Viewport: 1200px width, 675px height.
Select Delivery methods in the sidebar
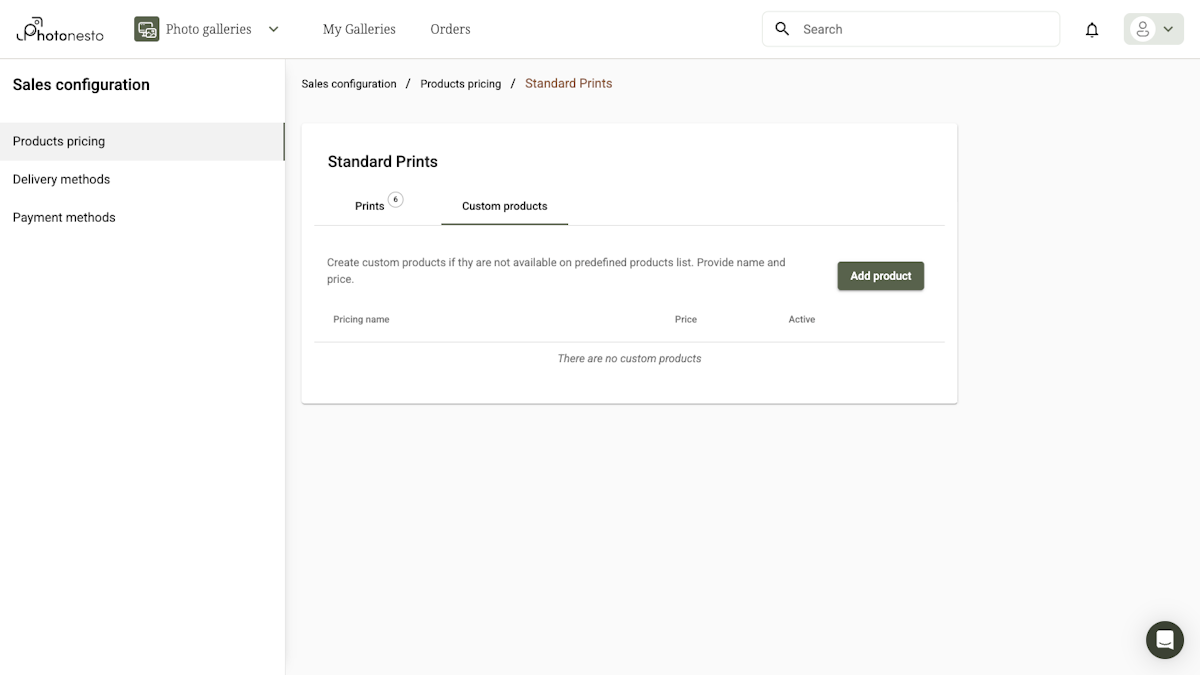(x=61, y=179)
